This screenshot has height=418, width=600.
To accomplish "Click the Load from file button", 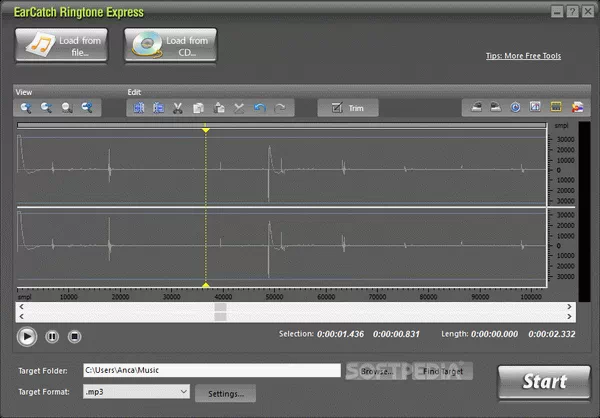I will click(61, 45).
